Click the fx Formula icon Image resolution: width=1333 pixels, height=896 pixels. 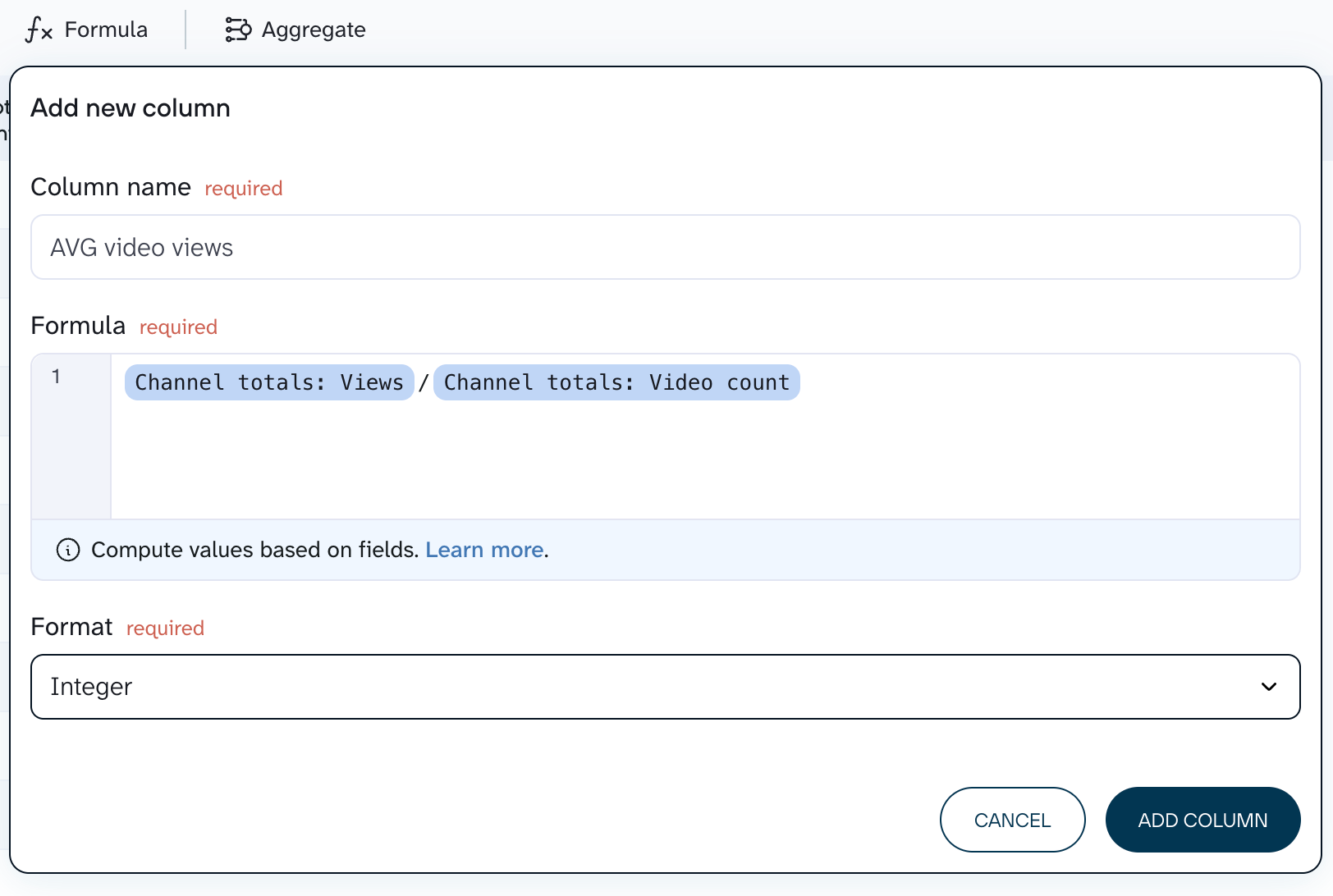[x=39, y=30]
